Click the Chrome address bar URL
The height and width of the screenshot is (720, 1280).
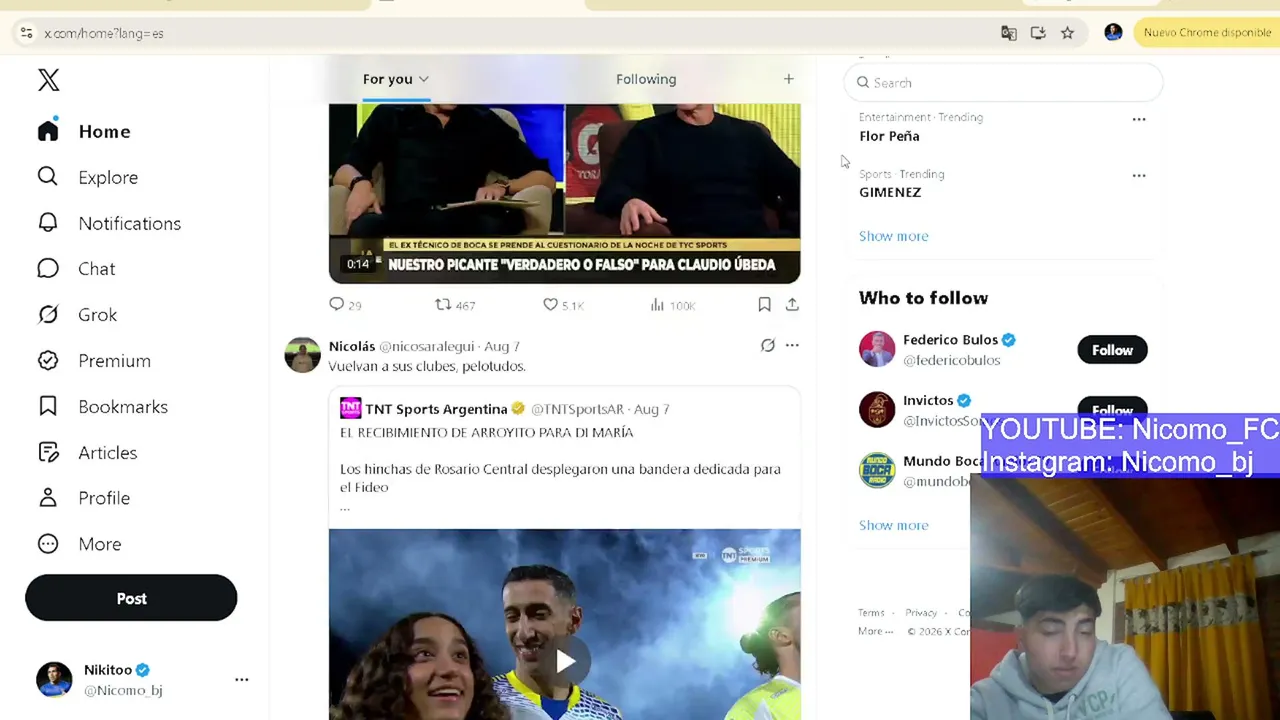pyautogui.click(x=104, y=33)
